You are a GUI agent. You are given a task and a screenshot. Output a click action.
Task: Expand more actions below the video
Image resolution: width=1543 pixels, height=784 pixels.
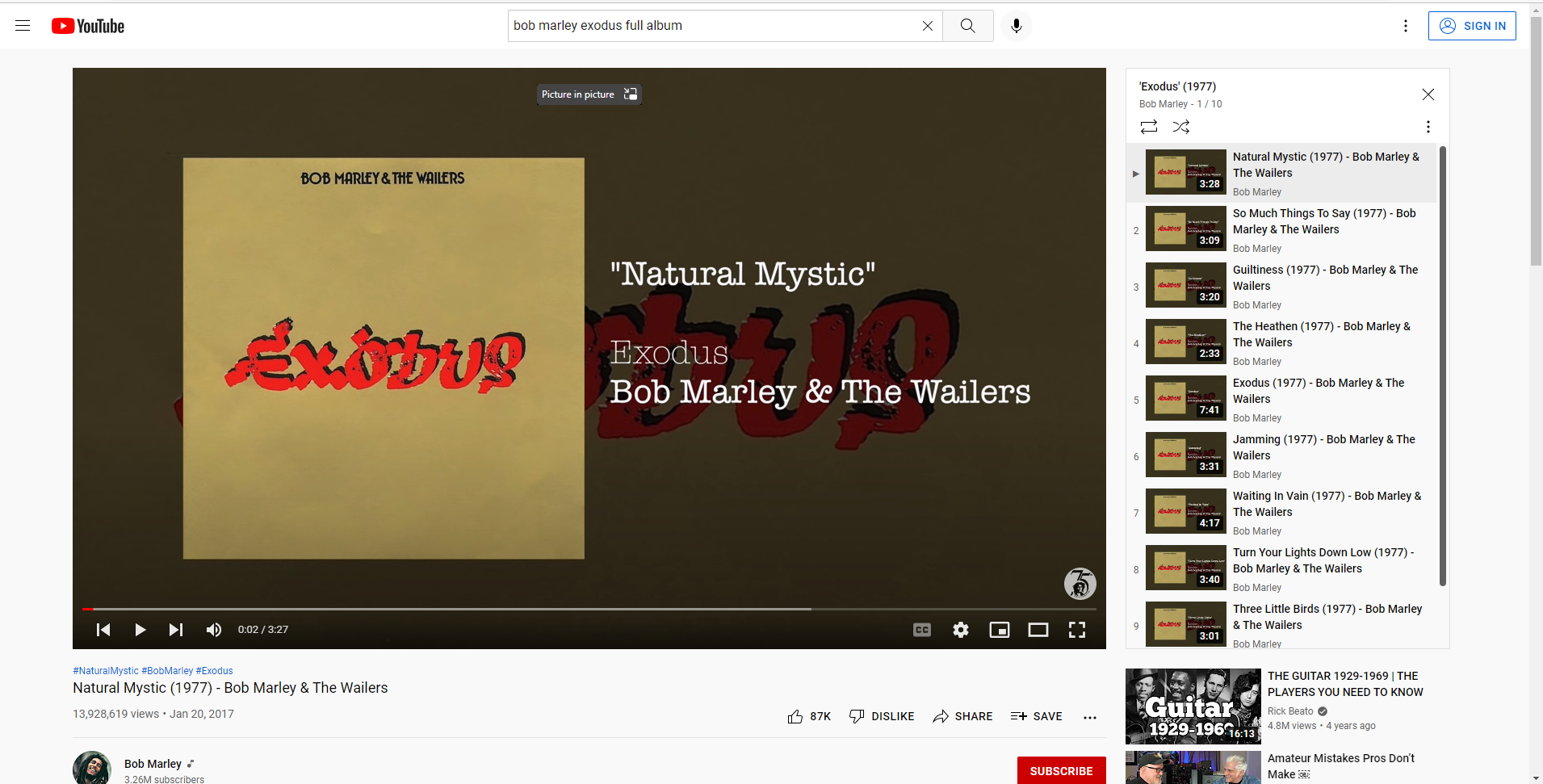click(x=1089, y=717)
